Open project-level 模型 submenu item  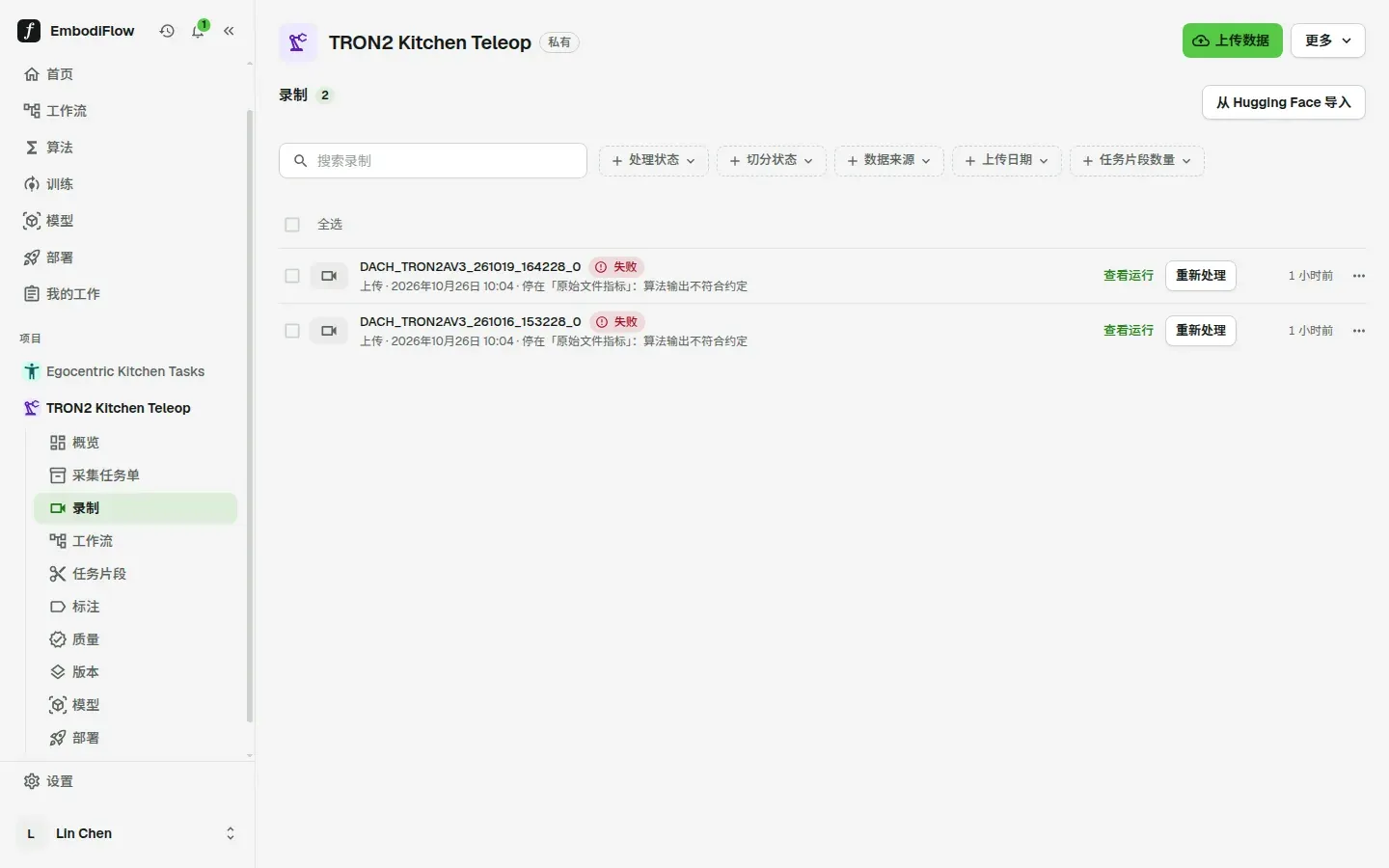pos(136,705)
